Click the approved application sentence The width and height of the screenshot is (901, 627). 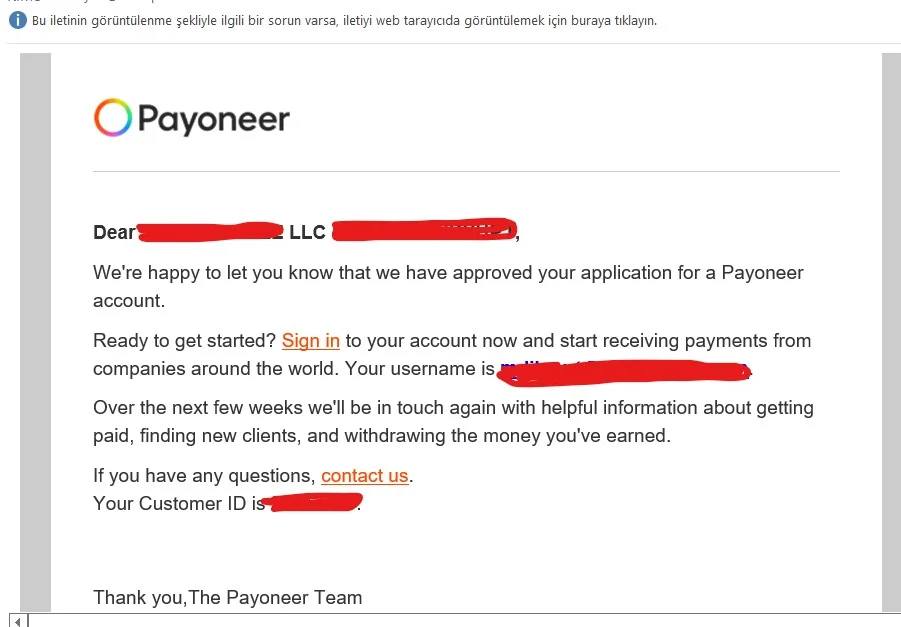pos(448,286)
